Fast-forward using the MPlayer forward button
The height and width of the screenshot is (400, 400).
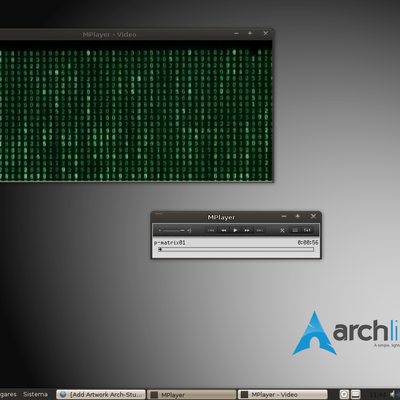[x=247, y=230]
